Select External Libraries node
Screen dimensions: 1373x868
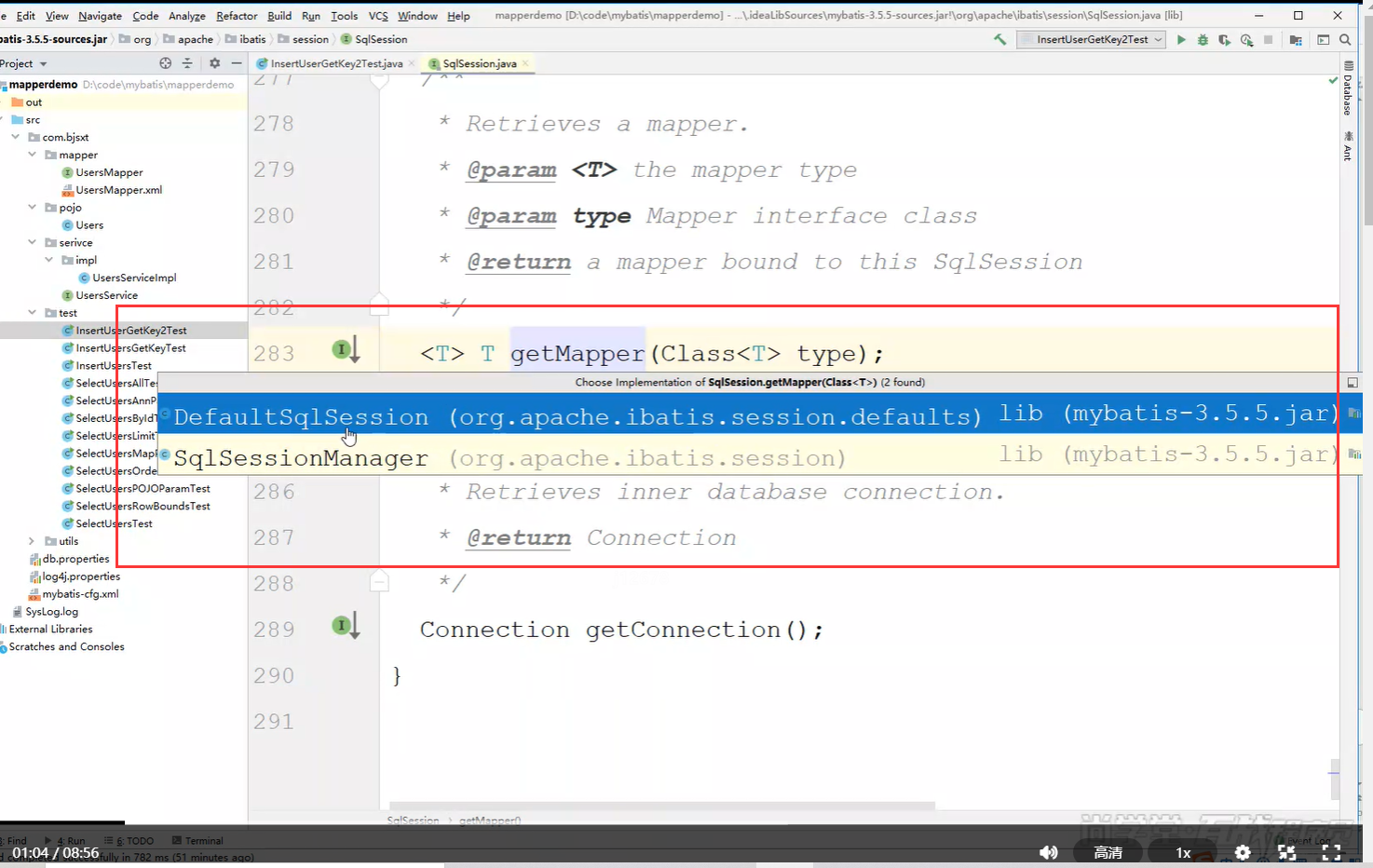[x=50, y=630]
